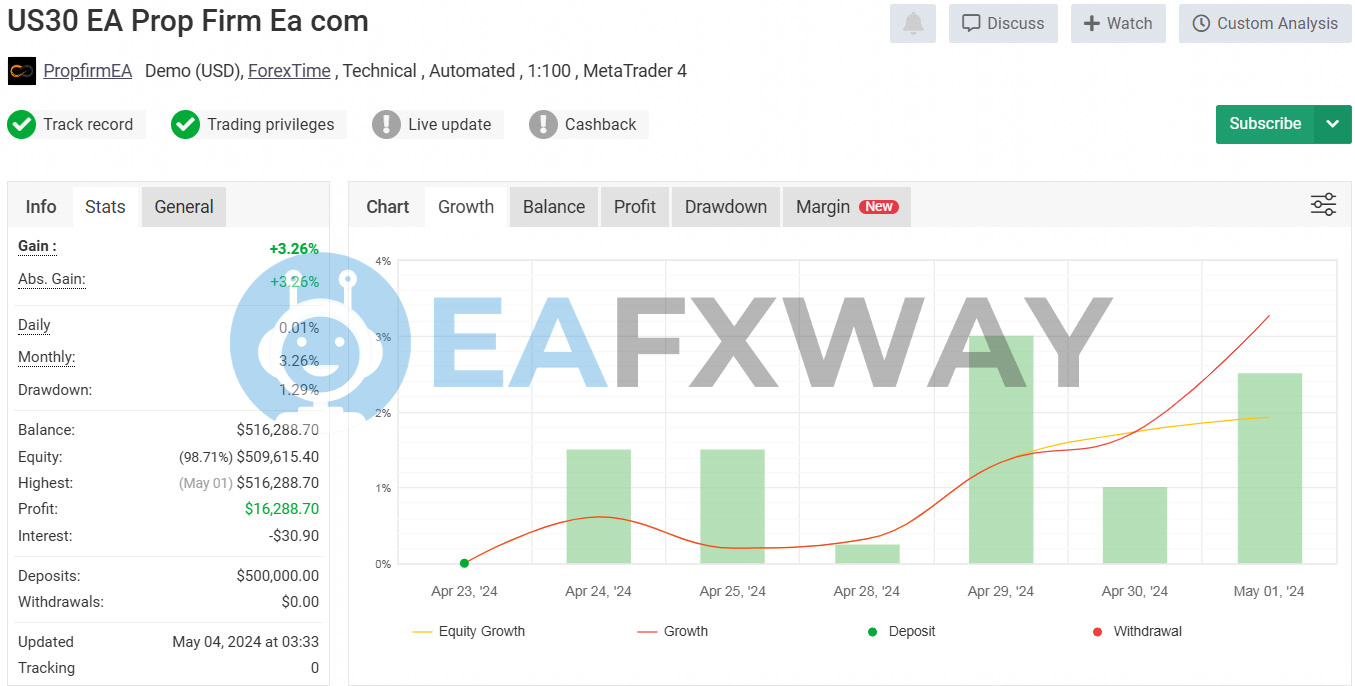Click the Withdrawals value $0.00

click(301, 602)
